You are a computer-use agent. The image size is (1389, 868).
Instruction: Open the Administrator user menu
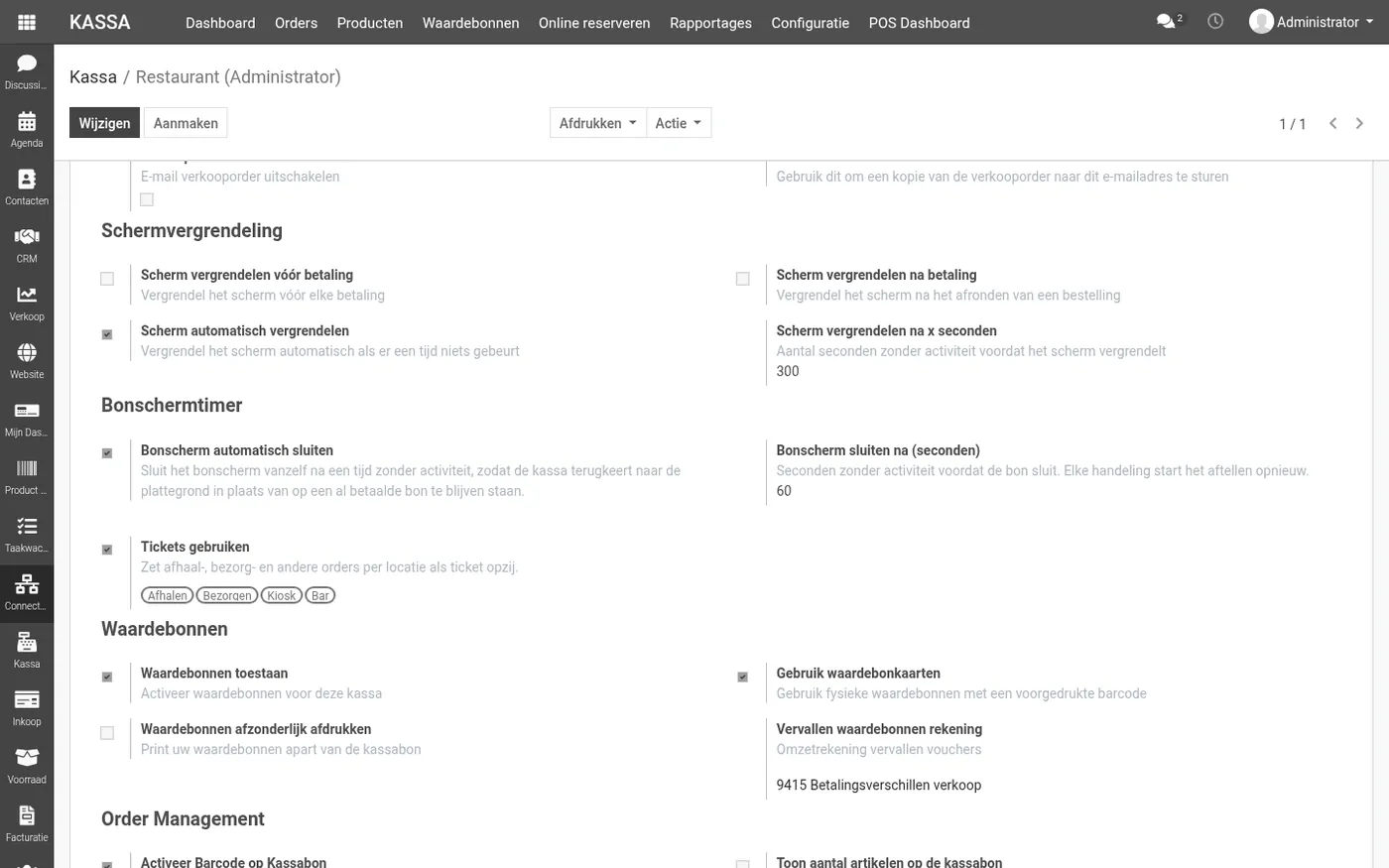1312,22
